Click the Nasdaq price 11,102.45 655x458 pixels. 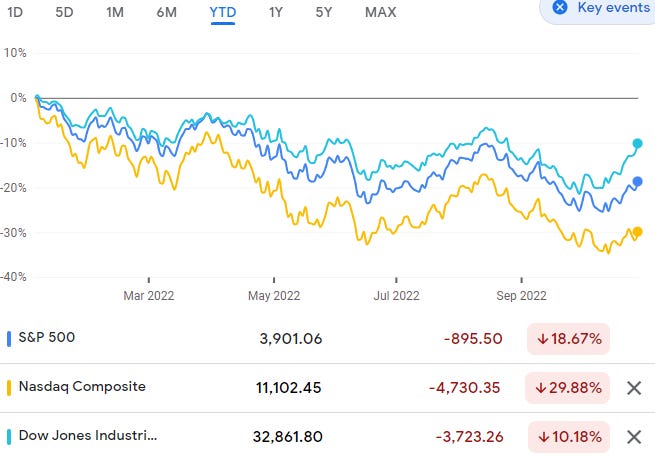pos(289,388)
